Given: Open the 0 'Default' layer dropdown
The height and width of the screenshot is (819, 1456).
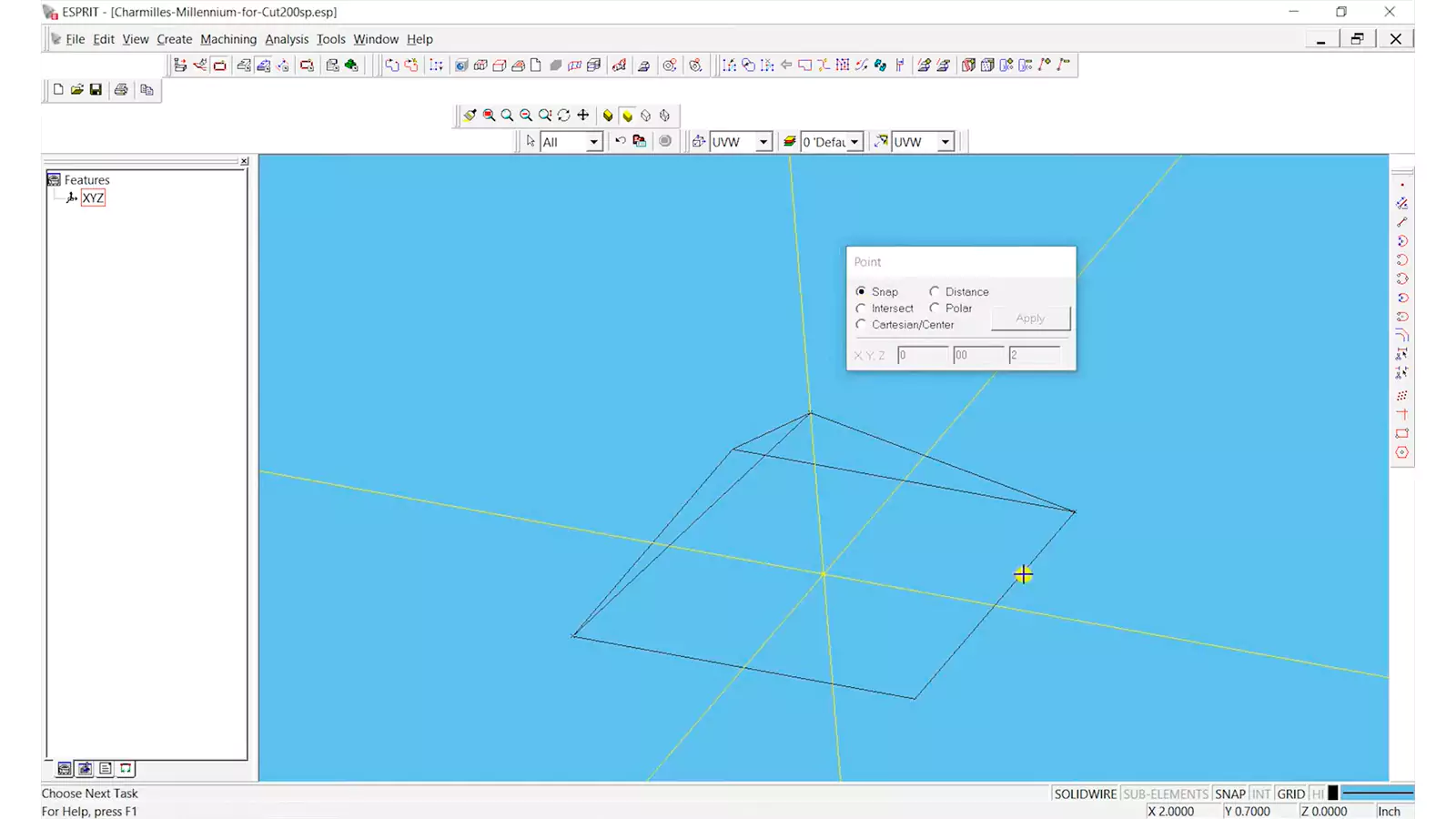Looking at the screenshot, I should coord(854,142).
